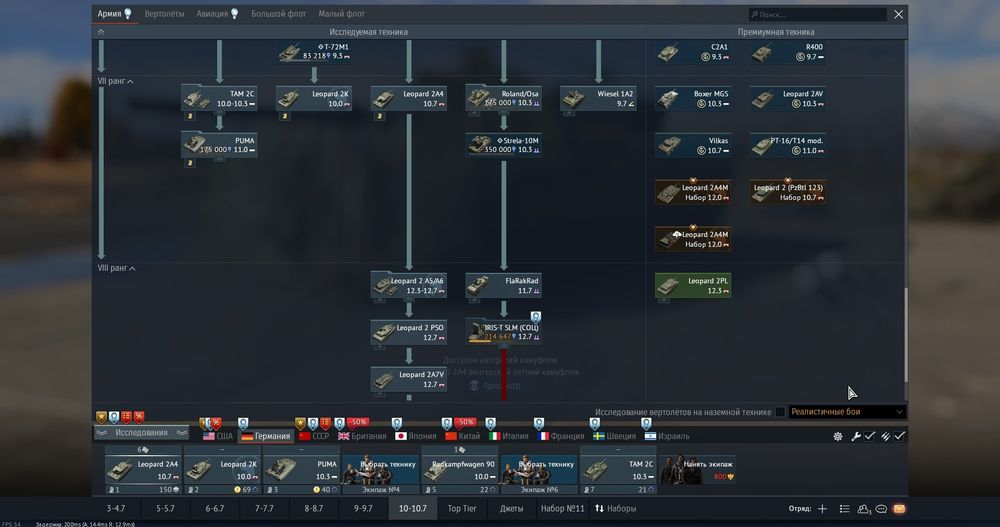The width and height of the screenshot is (1000, 527).
Task: Select Leopard 2 PSO vehicle card
Action: pos(409,332)
